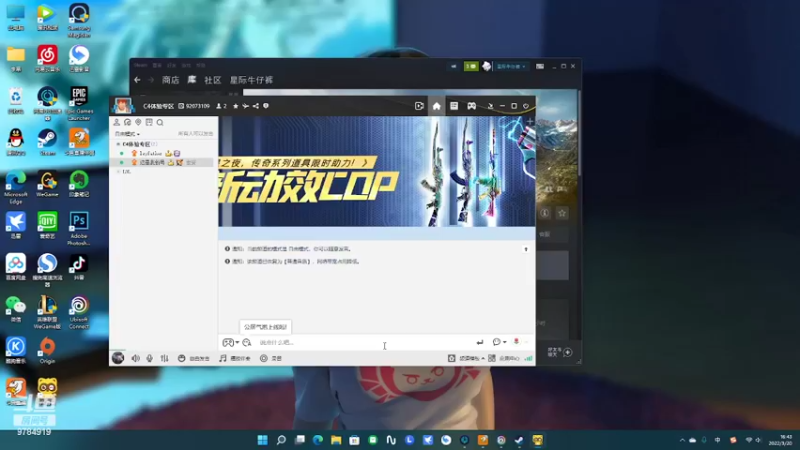Open the 库 tab in Steam
The image size is (800, 450).
(x=192, y=80)
